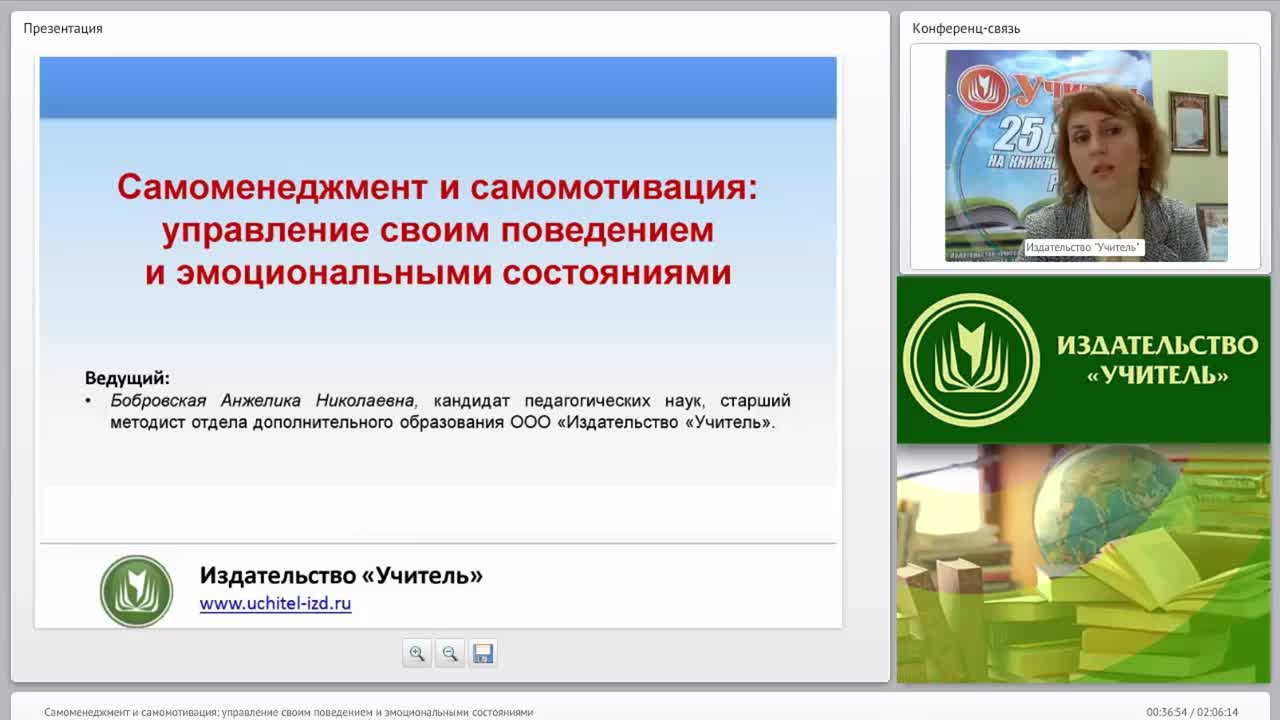Click the Ведущий: heading on slide

(x=127, y=378)
